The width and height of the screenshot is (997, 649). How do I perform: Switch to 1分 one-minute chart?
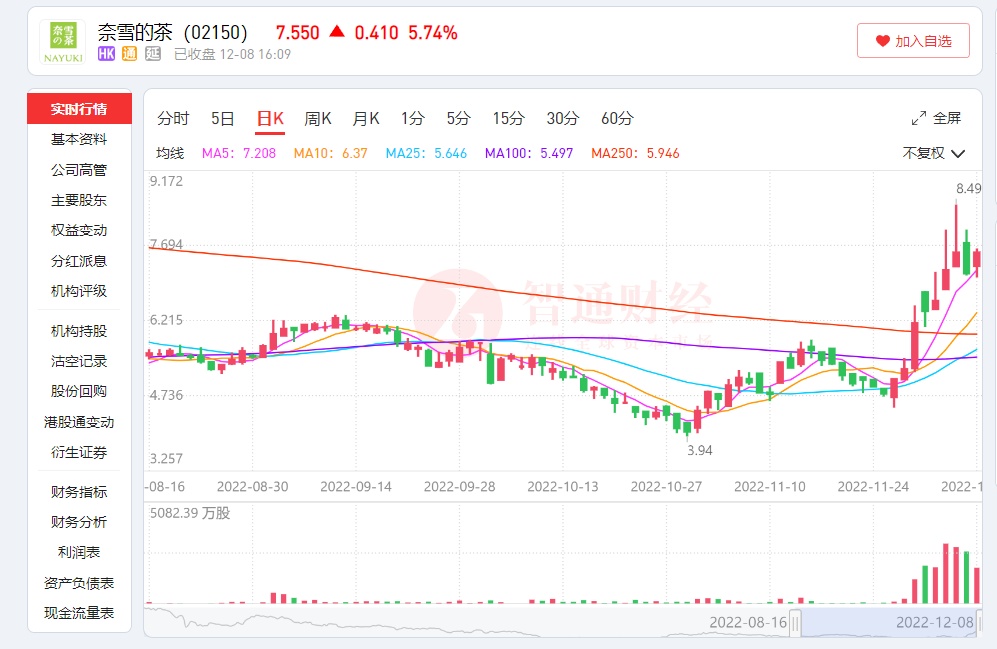(x=413, y=118)
